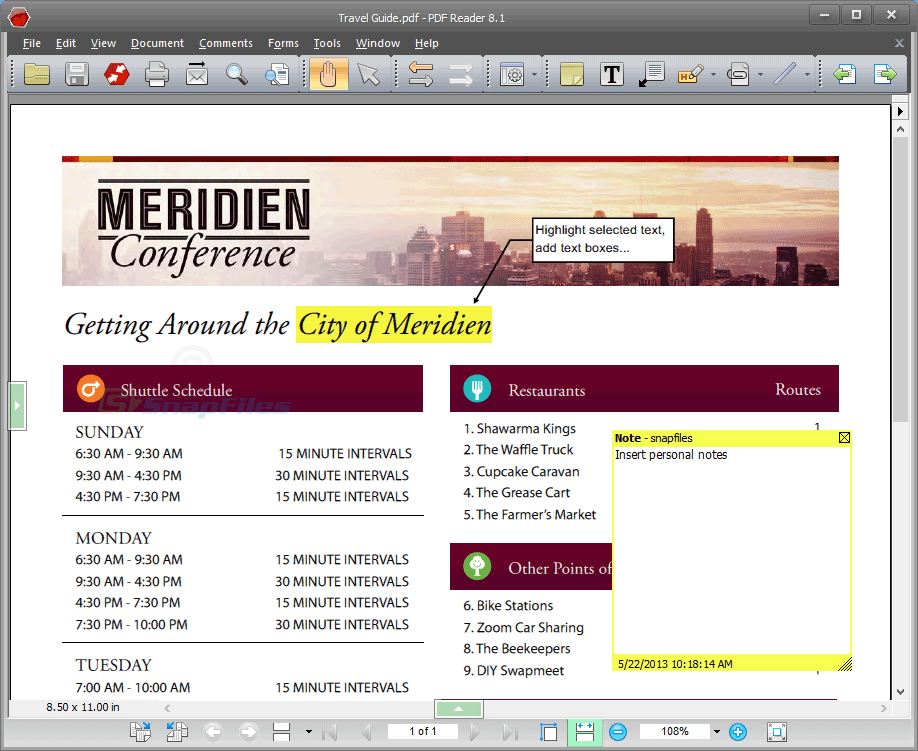918x751 pixels.
Task: Click the orange previous view arrows icon
Action: point(420,74)
